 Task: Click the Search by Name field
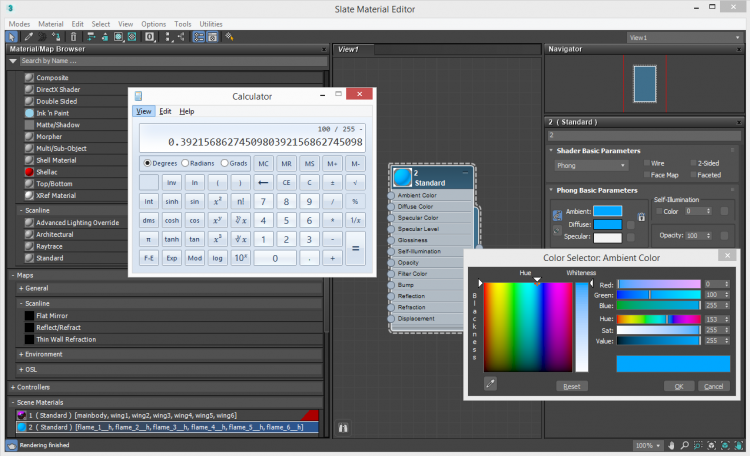(x=174, y=61)
